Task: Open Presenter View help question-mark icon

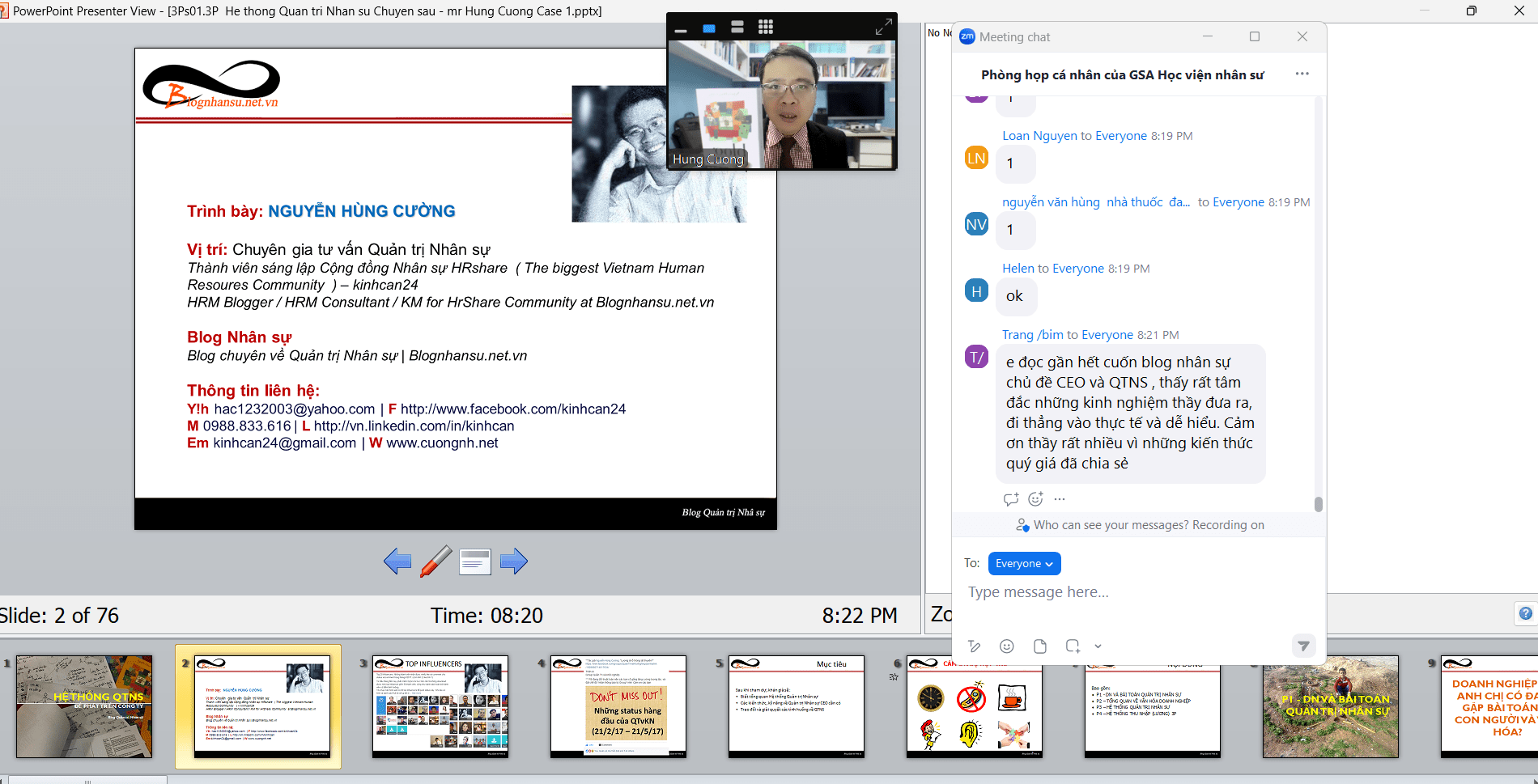Action: 1525,613
